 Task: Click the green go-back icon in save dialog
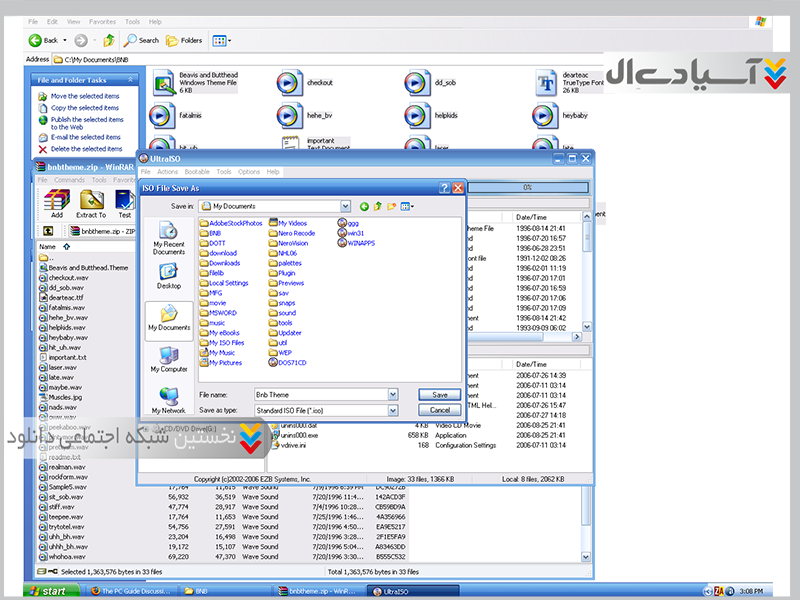(x=364, y=206)
